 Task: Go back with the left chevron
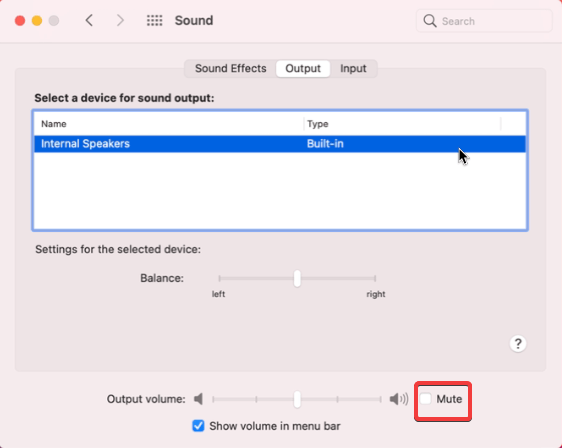[x=89, y=20]
